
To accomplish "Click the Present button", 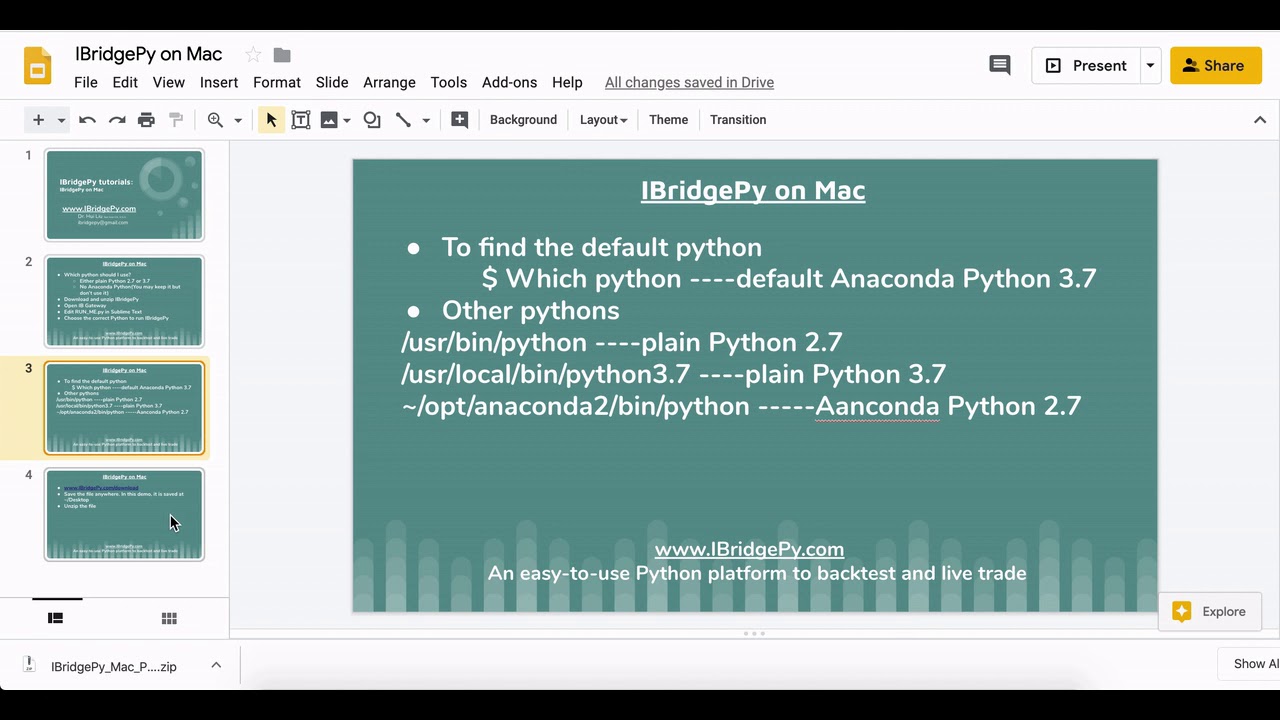I will coord(1086,66).
